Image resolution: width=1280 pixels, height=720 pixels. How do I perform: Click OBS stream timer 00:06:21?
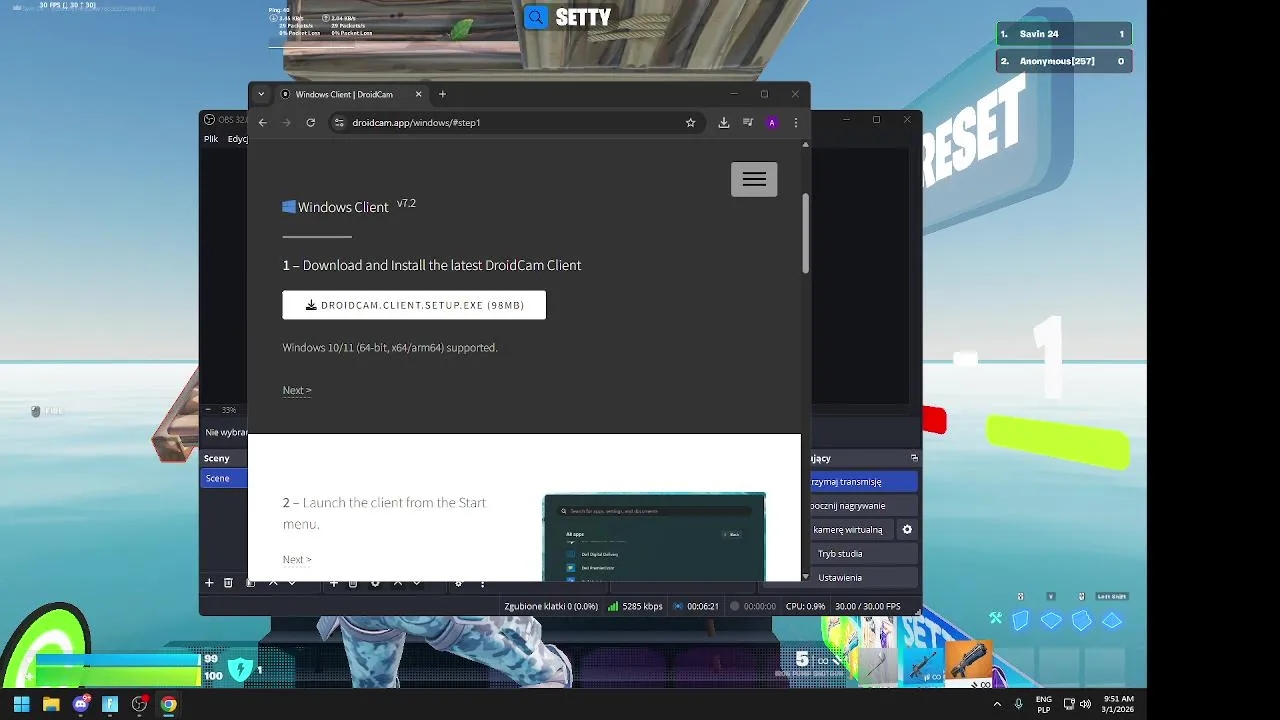[696, 606]
